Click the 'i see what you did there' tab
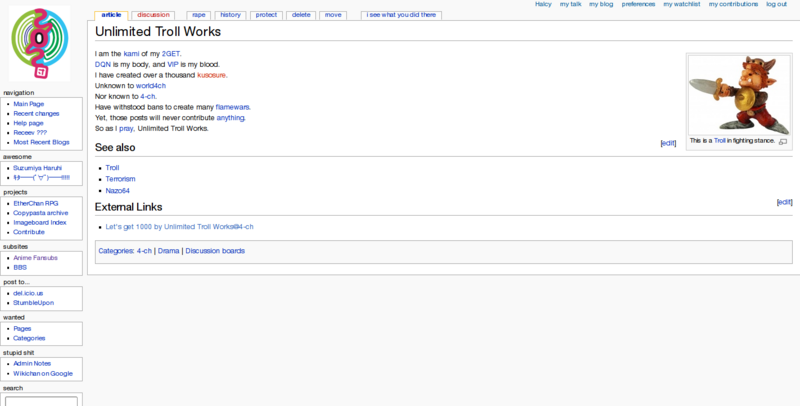 (x=400, y=15)
